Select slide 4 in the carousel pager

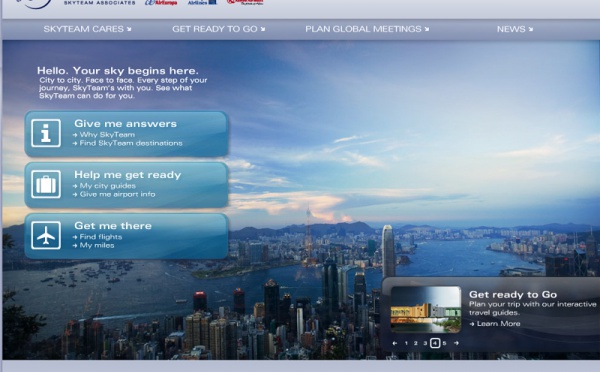[435, 343]
